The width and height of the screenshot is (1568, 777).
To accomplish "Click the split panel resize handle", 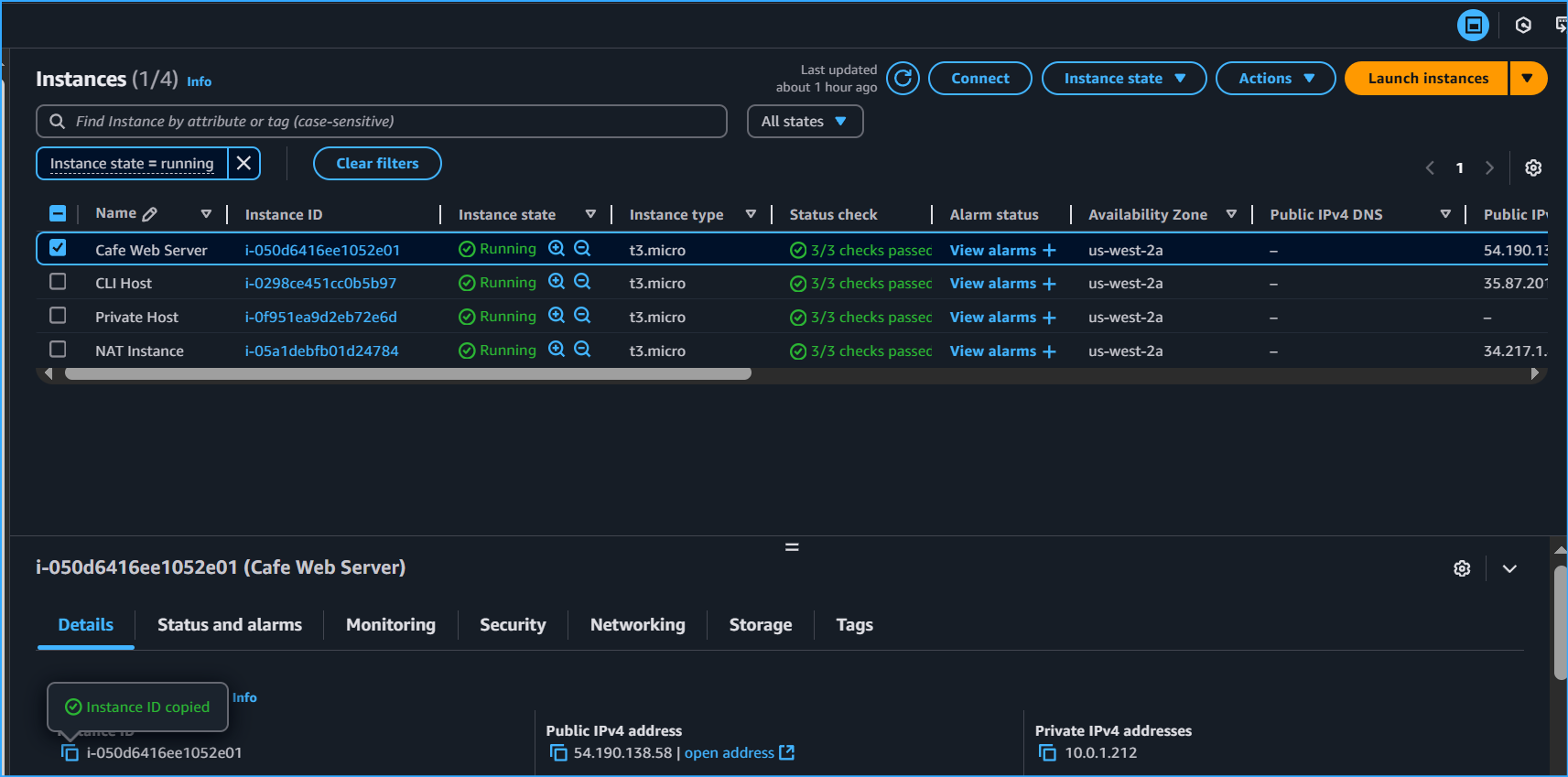I will (792, 547).
